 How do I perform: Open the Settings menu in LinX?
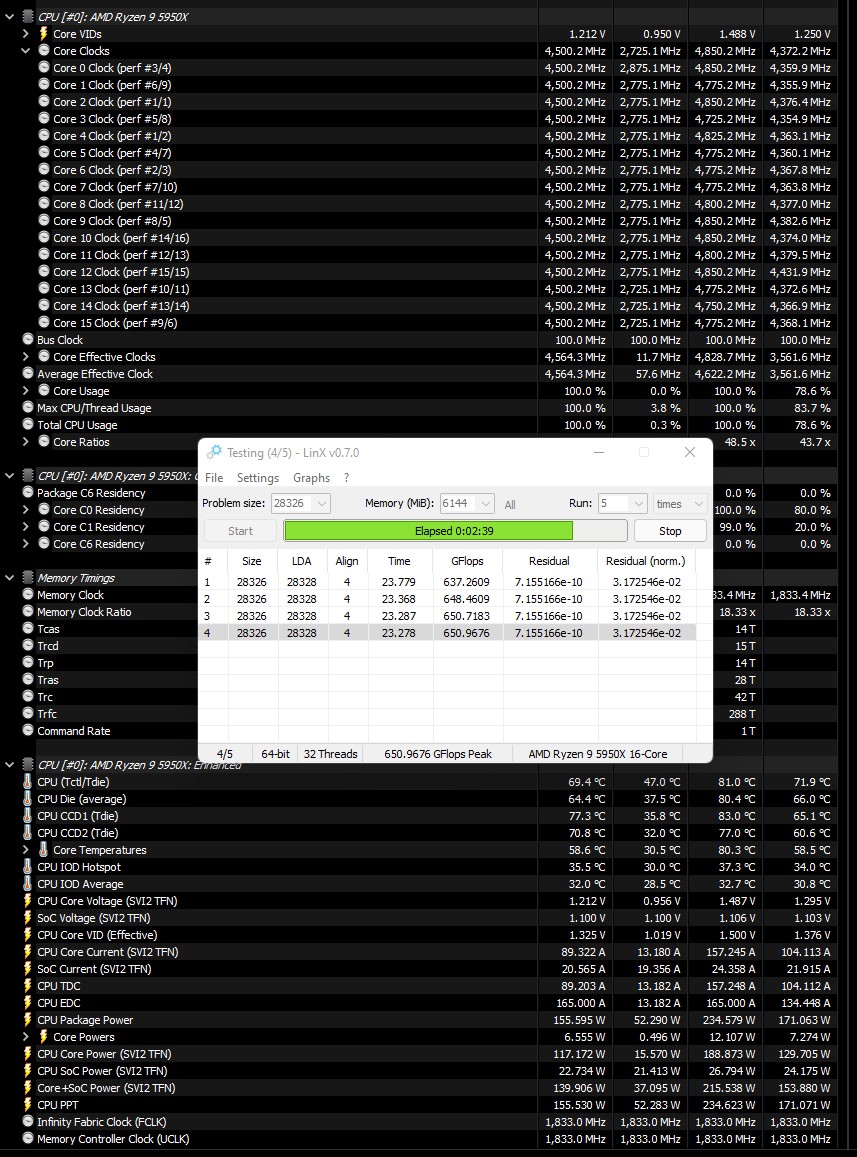point(258,477)
